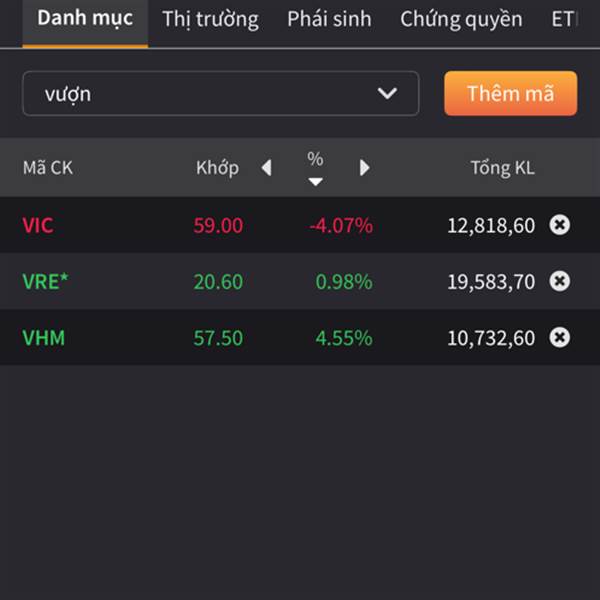Sort by percent using the down triangle
This screenshot has width=600, height=600.
click(x=315, y=181)
